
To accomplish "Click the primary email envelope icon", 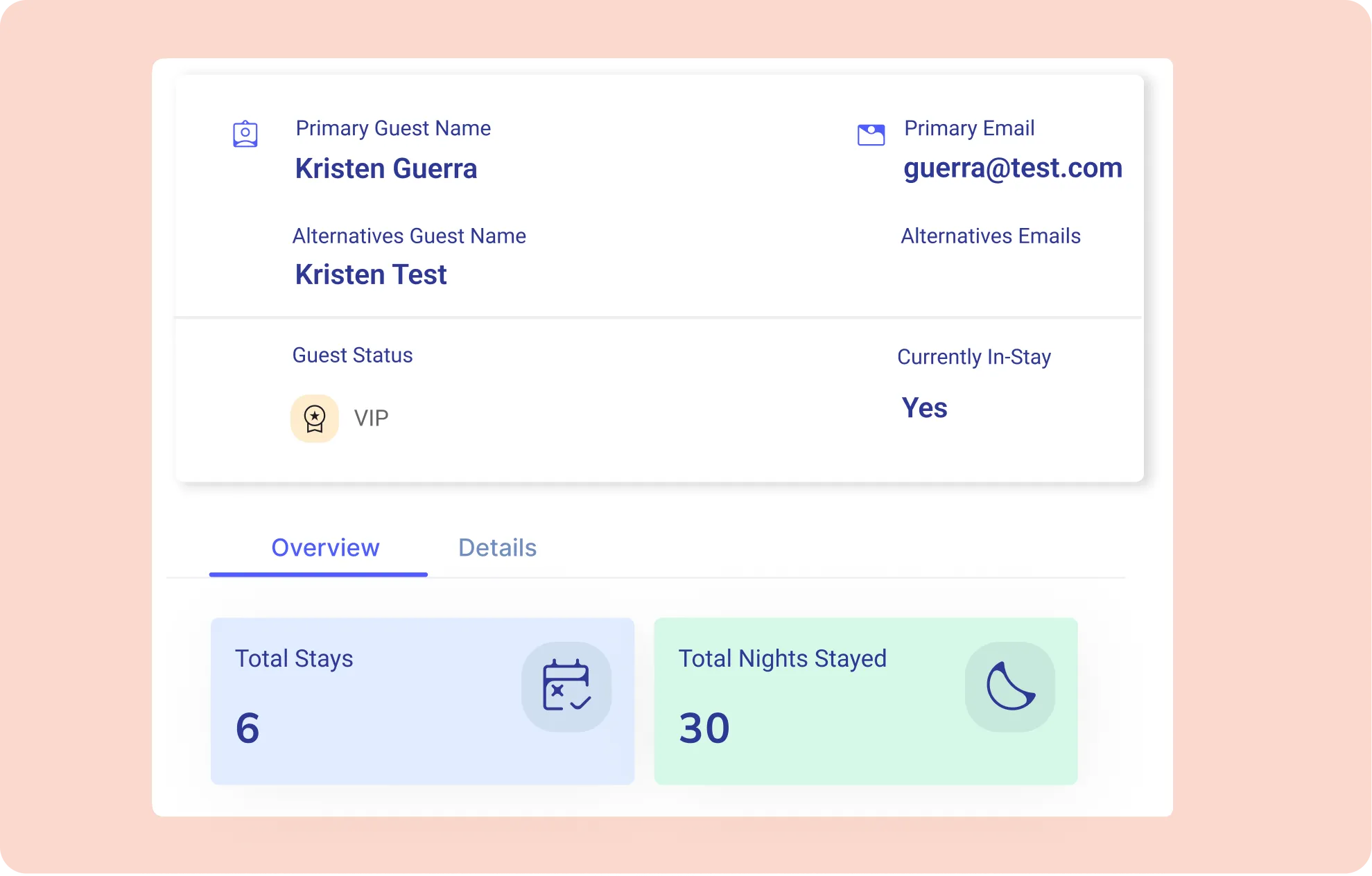I will [871, 134].
